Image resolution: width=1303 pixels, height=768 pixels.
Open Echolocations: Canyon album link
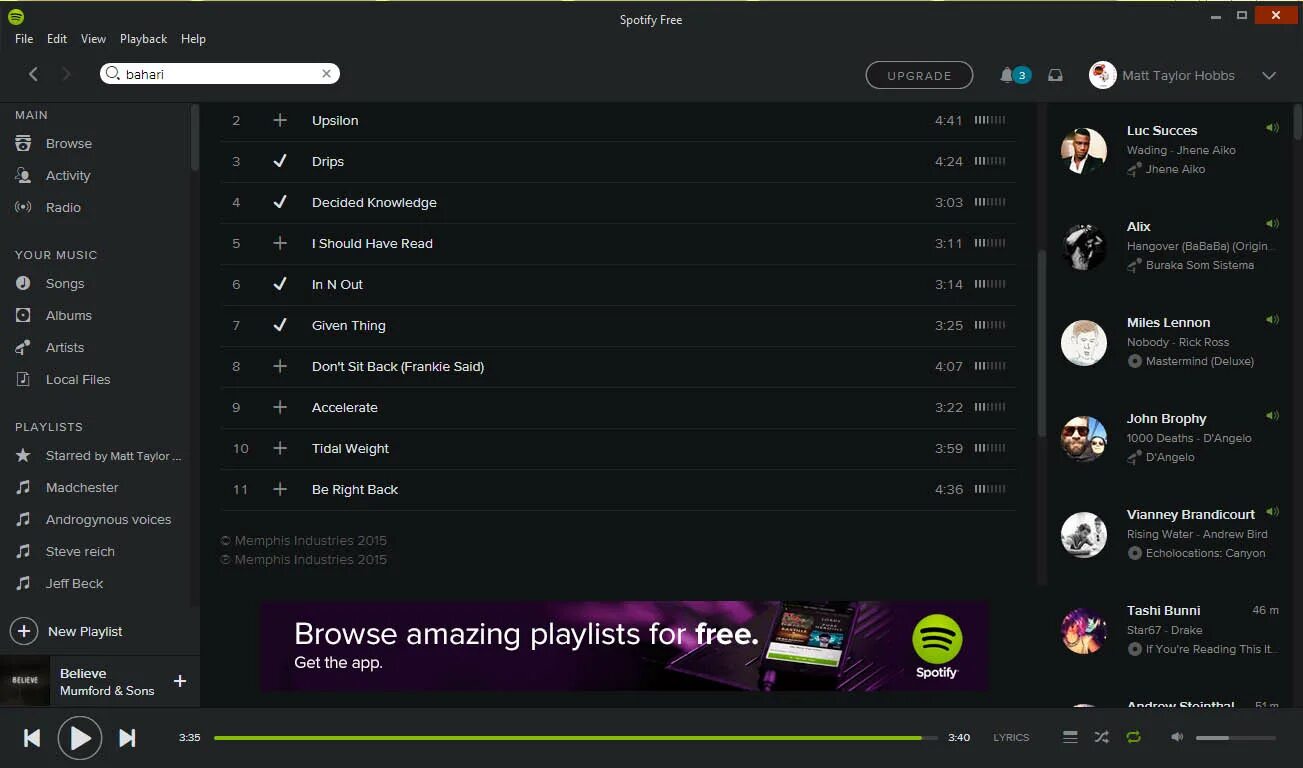[x=1205, y=553]
